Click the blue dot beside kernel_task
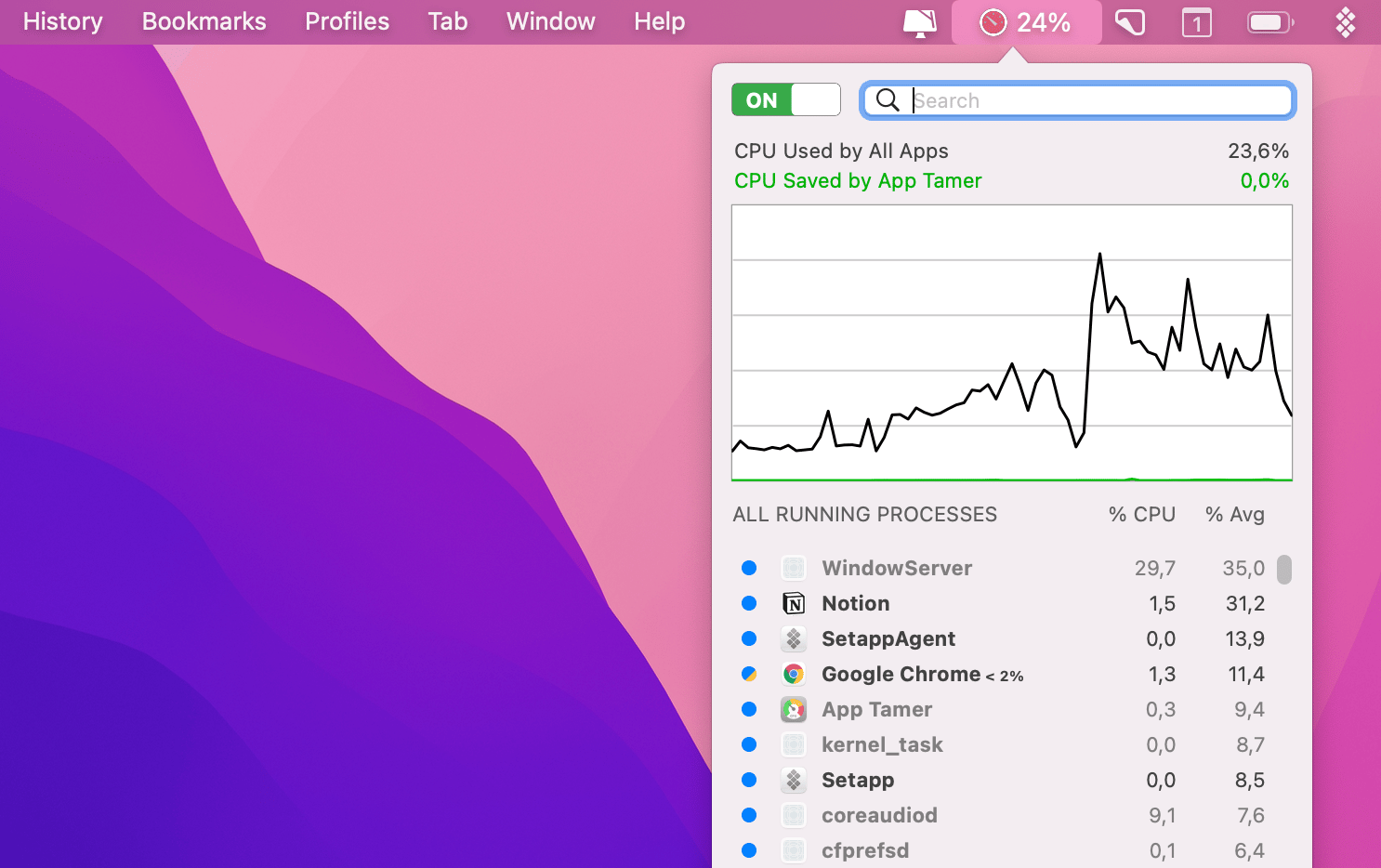The width and height of the screenshot is (1381, 868). coord(749,744)
